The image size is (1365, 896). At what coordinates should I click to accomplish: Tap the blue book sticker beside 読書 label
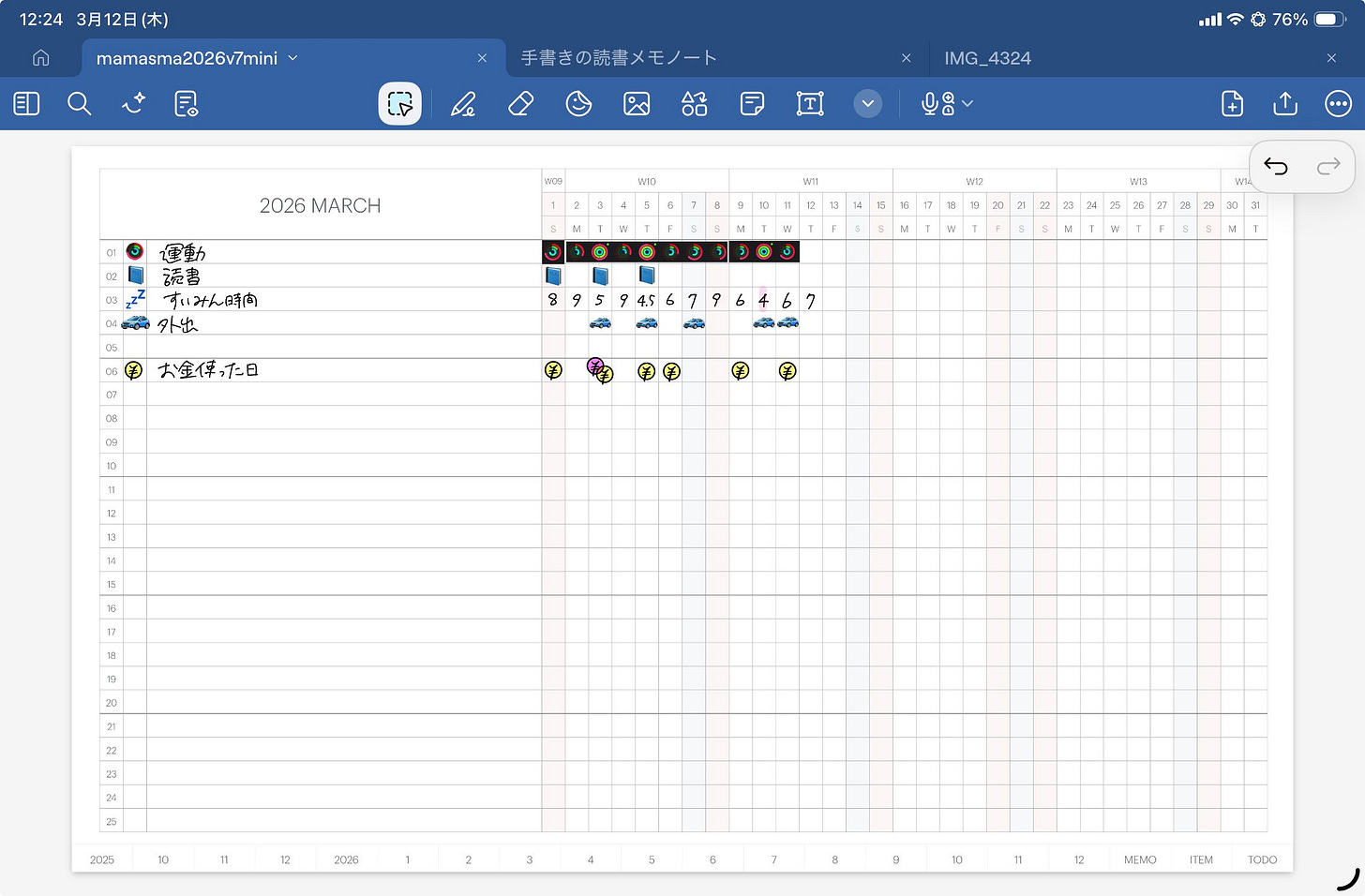pos(136,276)
